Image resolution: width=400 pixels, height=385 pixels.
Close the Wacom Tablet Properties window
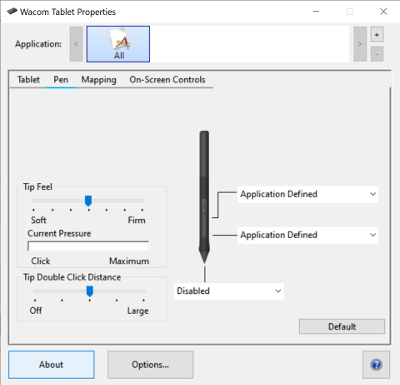[383, 12]
